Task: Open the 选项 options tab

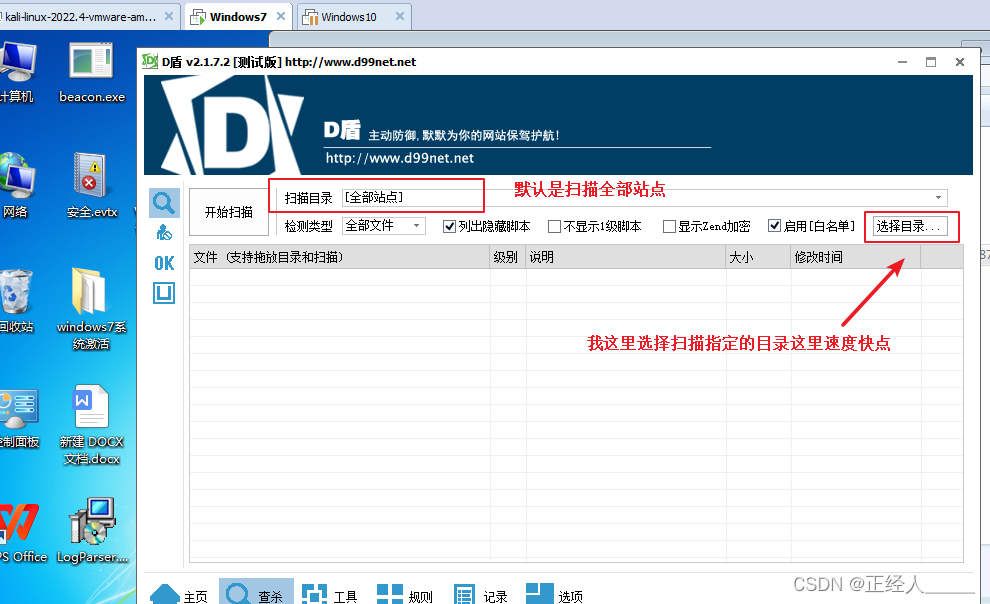Action: point(554,595)
